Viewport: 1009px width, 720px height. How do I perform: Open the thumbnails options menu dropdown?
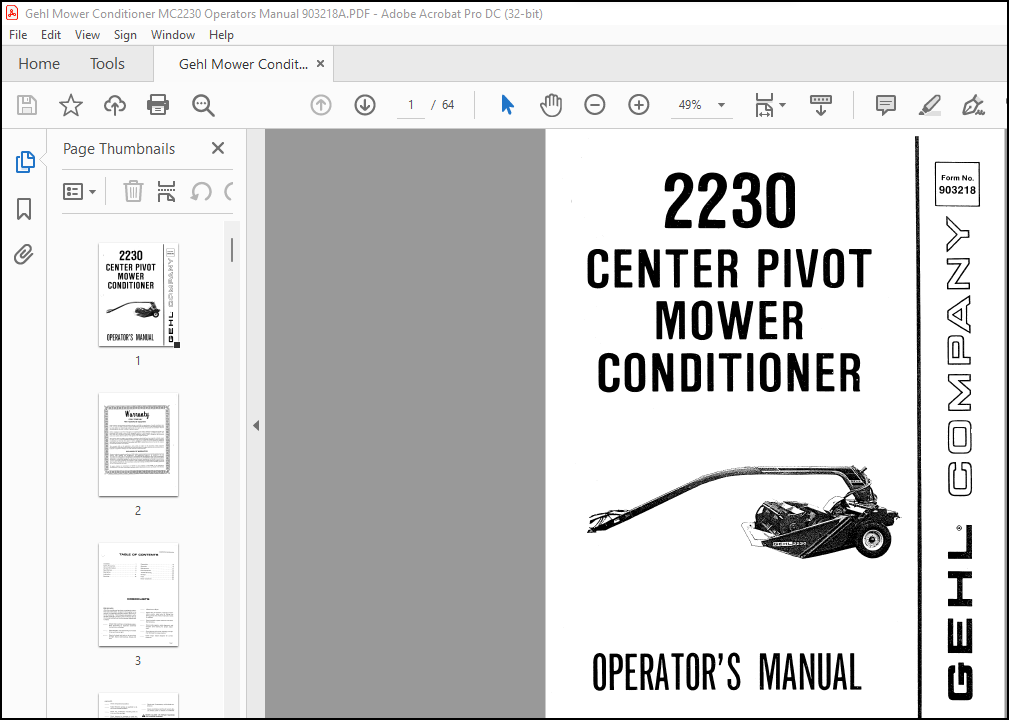(79, 191)
